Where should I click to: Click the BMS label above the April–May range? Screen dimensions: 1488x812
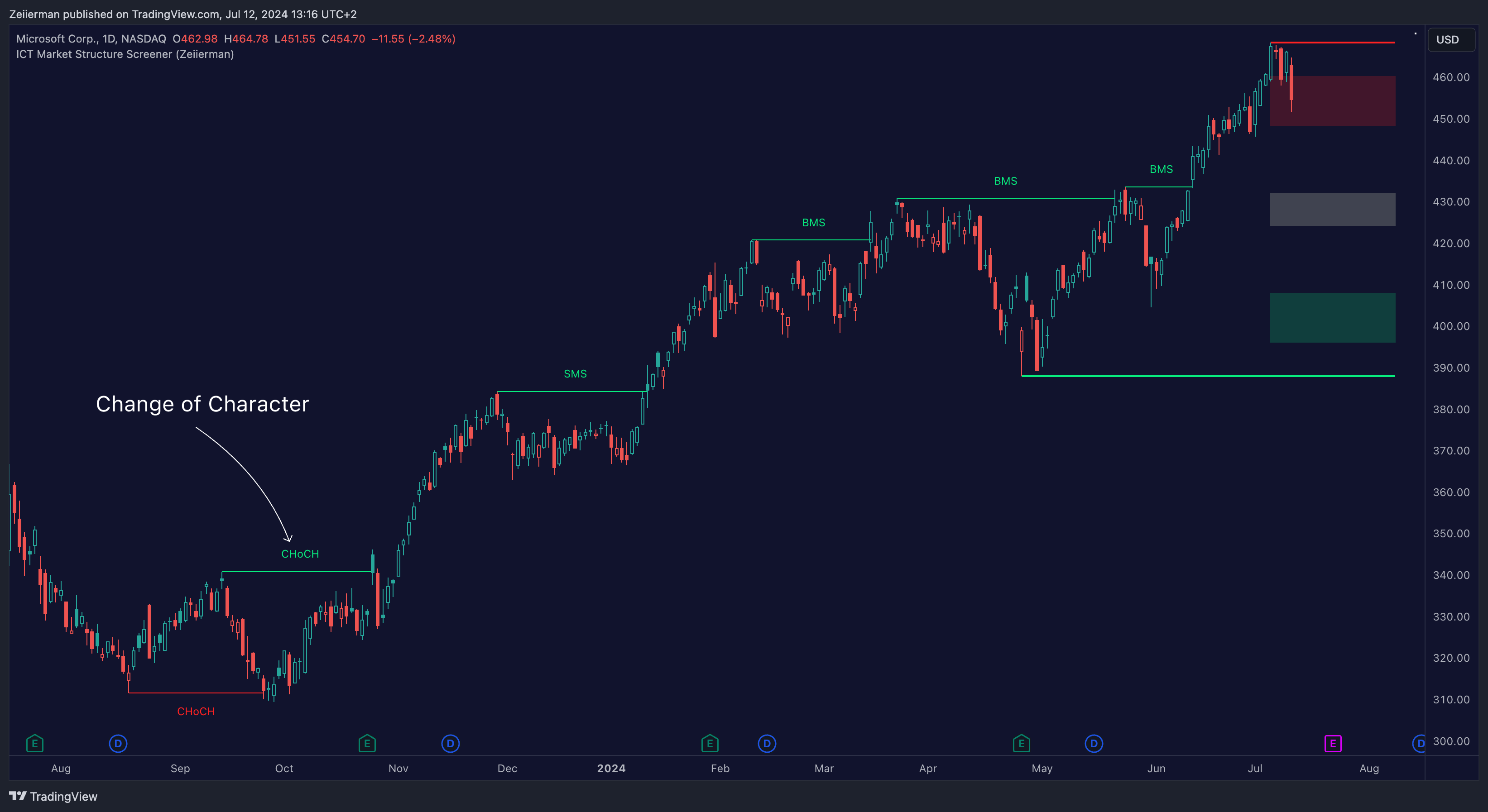pyautogui.click(x=1005, y=181)
